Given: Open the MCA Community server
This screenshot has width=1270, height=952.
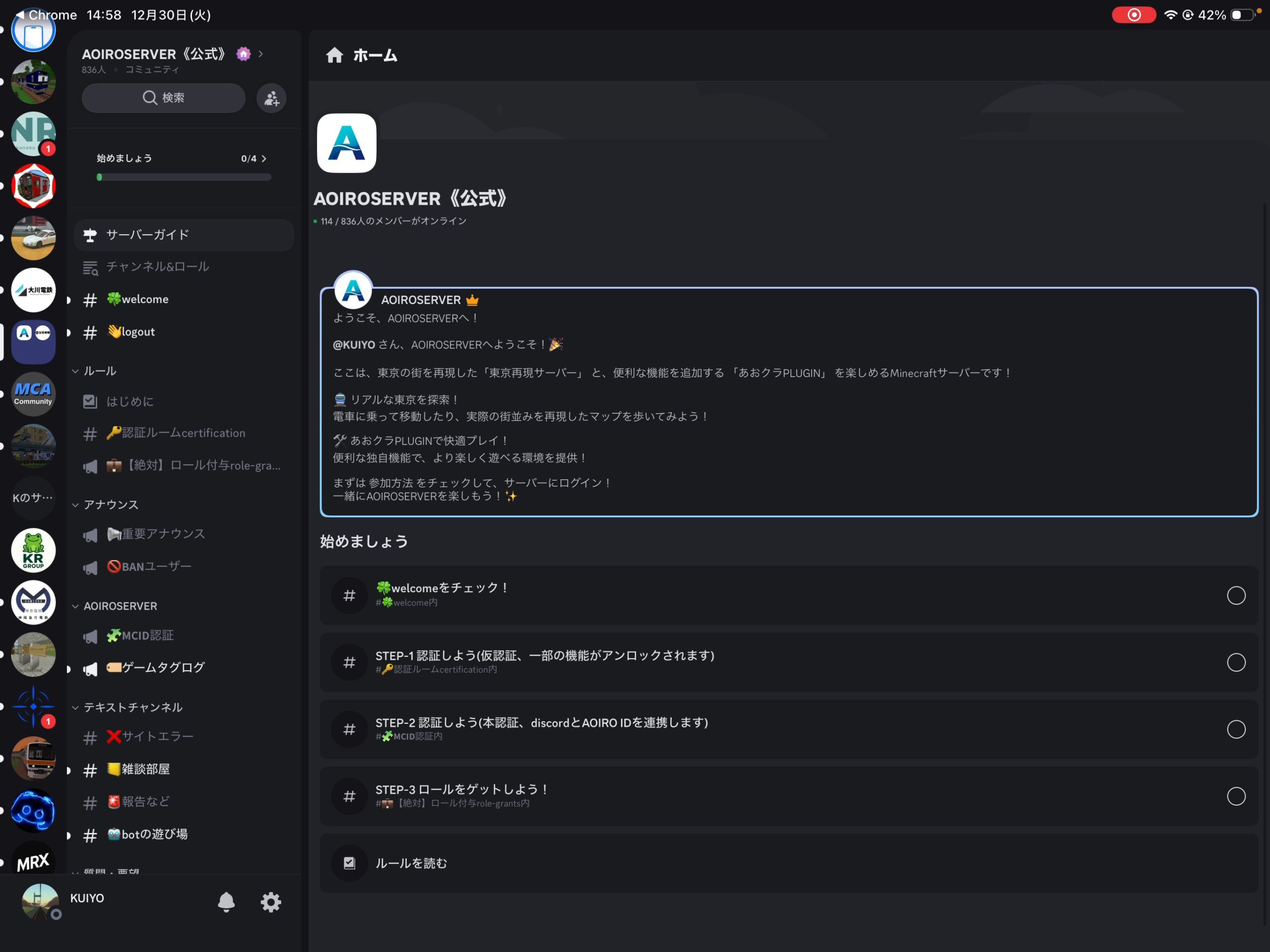Looking at the screenshot, I should coord(33,394).
